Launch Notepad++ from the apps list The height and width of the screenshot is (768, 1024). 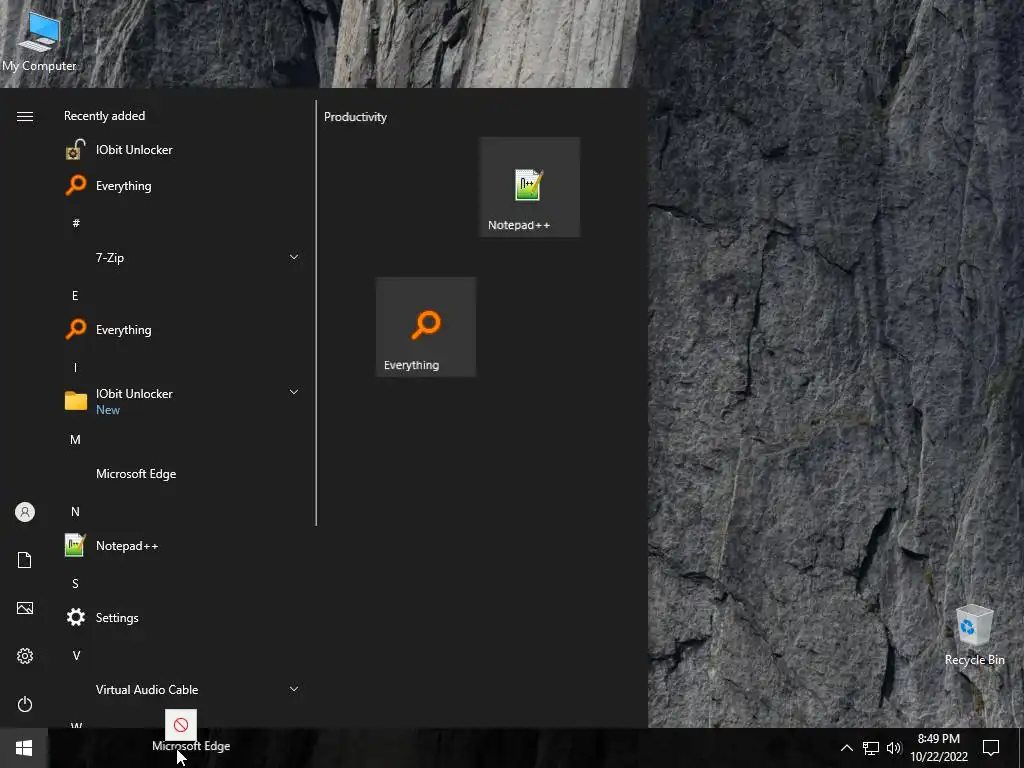(183, 546)
